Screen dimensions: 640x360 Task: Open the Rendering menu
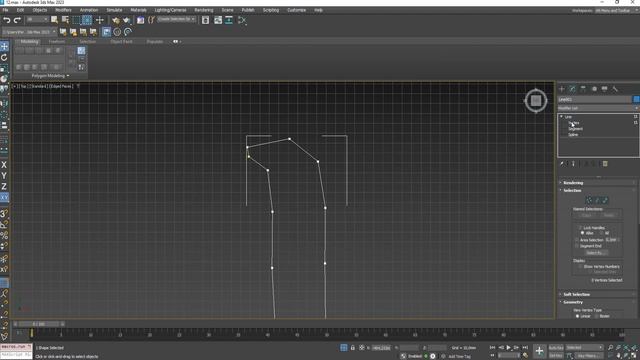(204, 10)
